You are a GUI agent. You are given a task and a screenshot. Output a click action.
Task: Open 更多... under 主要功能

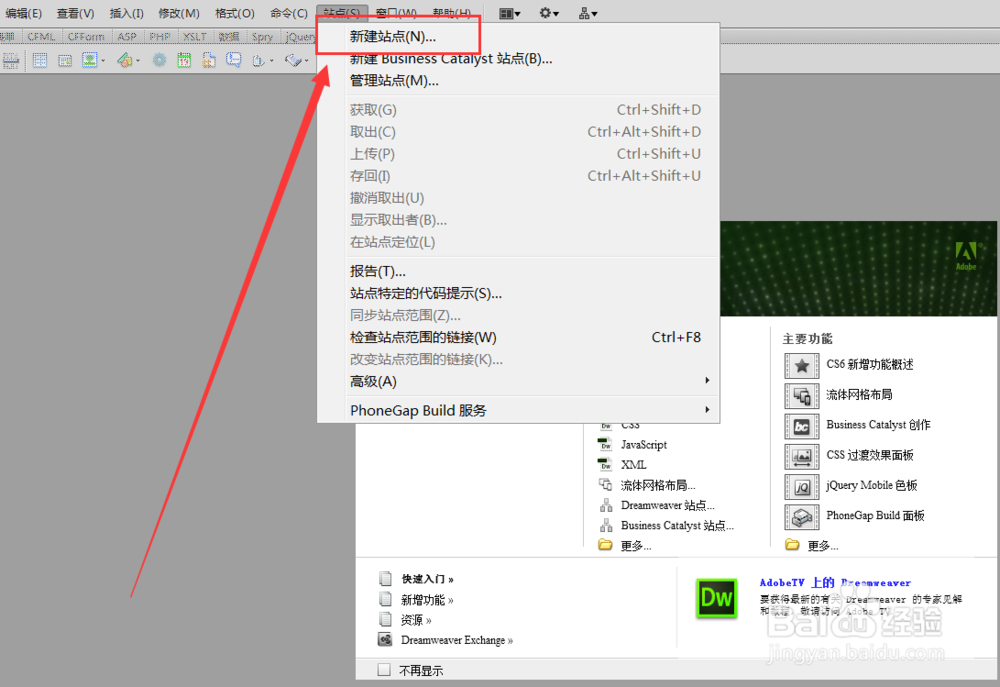(823, 545)
